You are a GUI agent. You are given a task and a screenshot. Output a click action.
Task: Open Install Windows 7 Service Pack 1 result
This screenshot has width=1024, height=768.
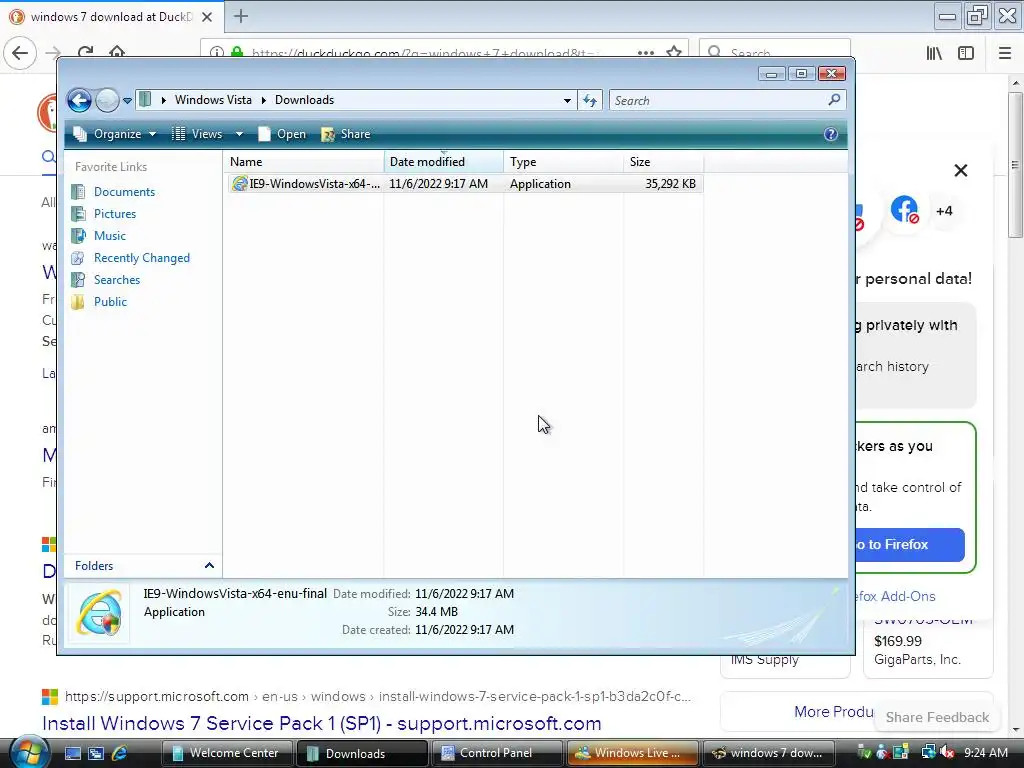pos(321,724)
